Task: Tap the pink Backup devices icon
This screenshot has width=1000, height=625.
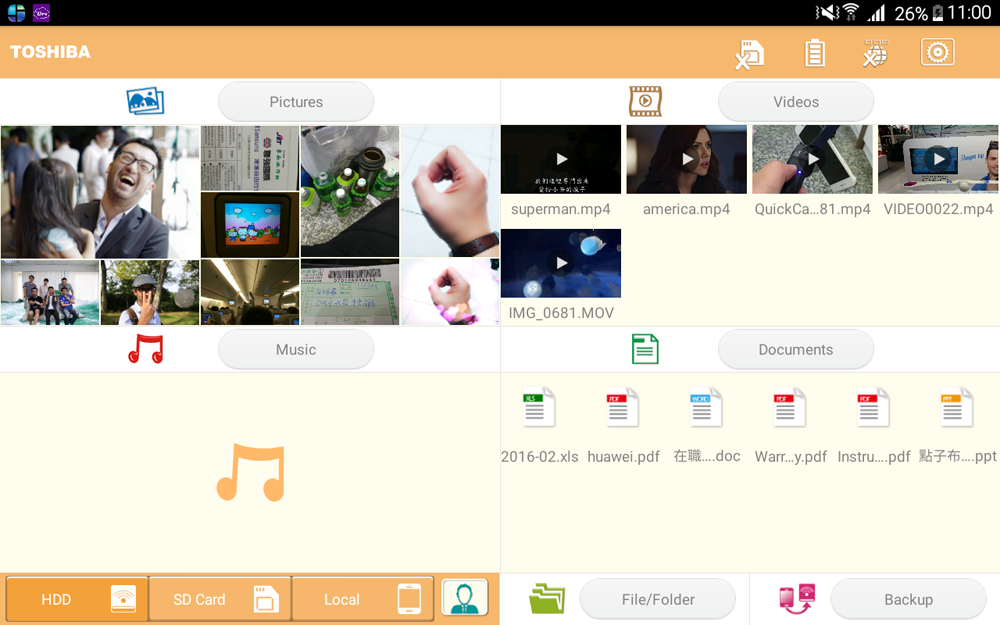Action: point(797,599)
